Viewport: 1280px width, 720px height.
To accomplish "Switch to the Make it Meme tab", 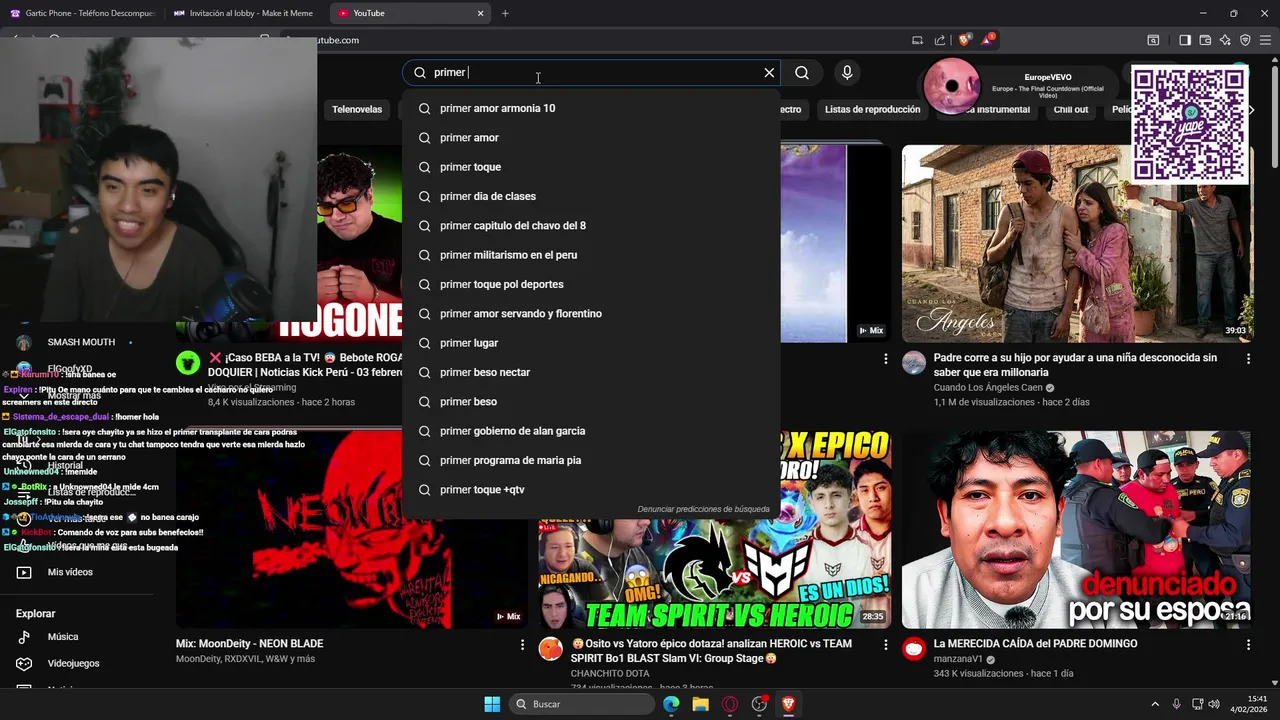I will (243, 13).
